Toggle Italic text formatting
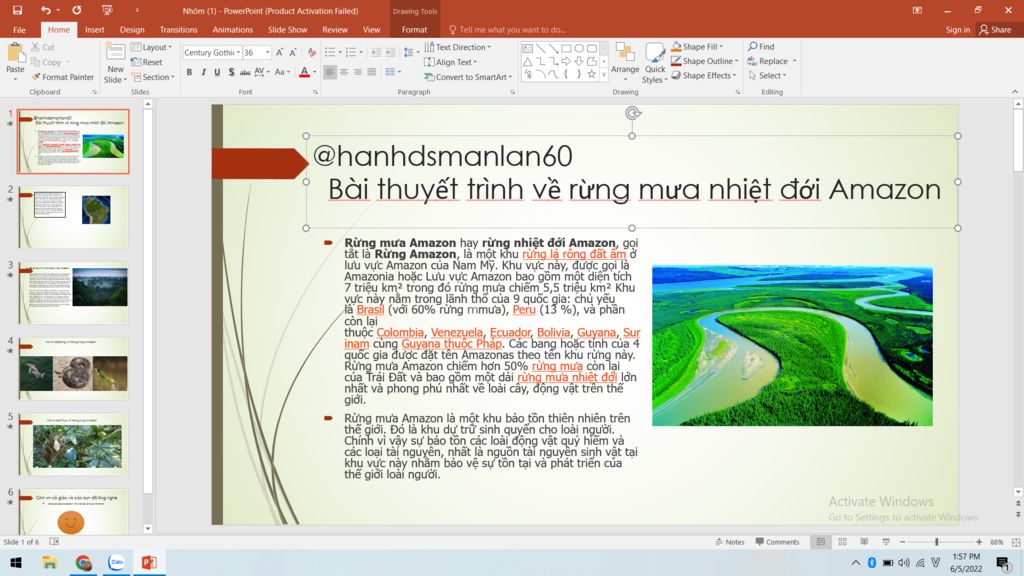1024x576 pixels. (203, 72)
